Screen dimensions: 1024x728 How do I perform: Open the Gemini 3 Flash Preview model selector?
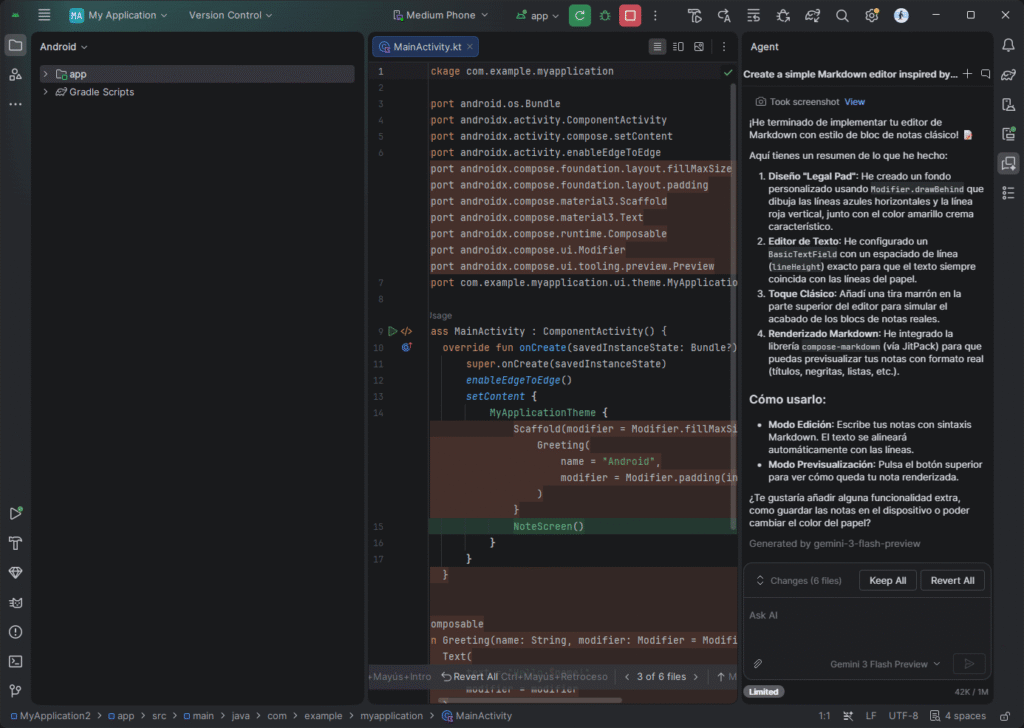[x=885, y=664]
